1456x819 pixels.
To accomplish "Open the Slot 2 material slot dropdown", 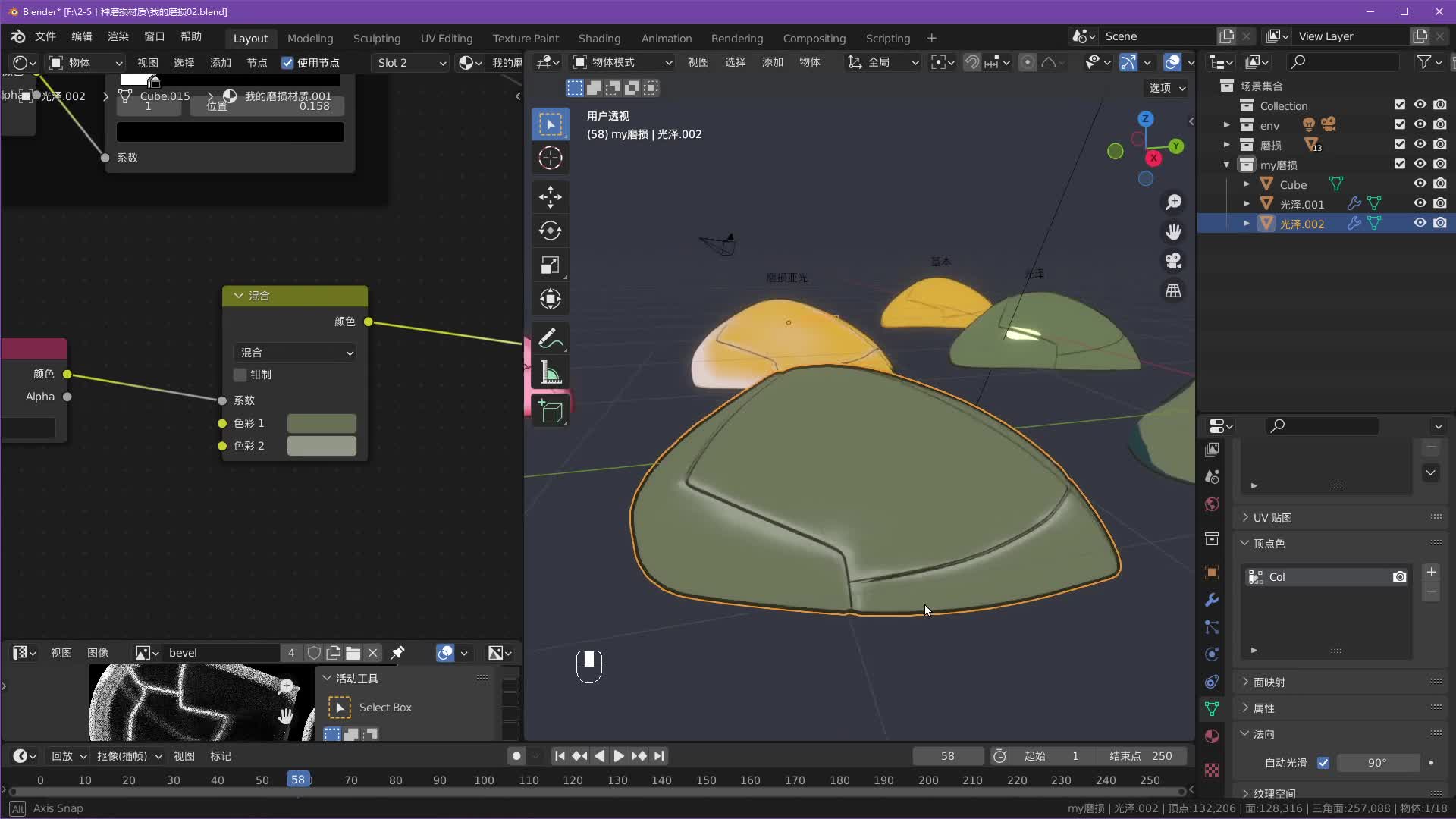I will (x=412, y=63).
